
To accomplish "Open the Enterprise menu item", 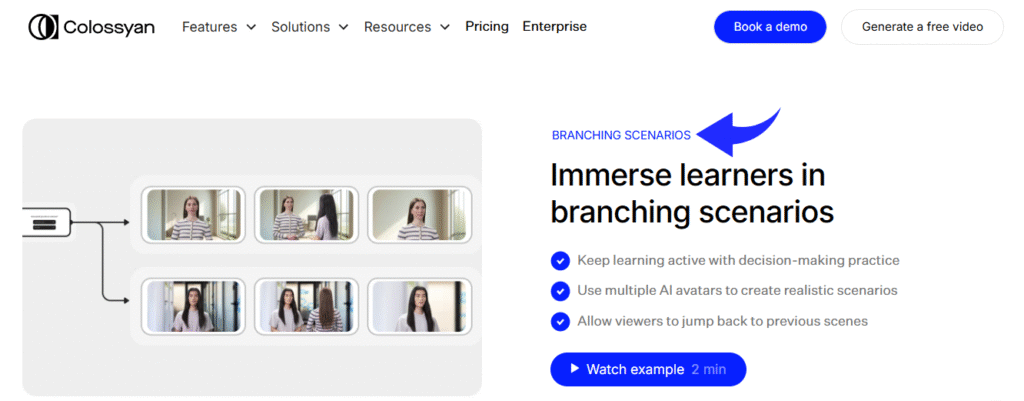I will coord(554,27).
